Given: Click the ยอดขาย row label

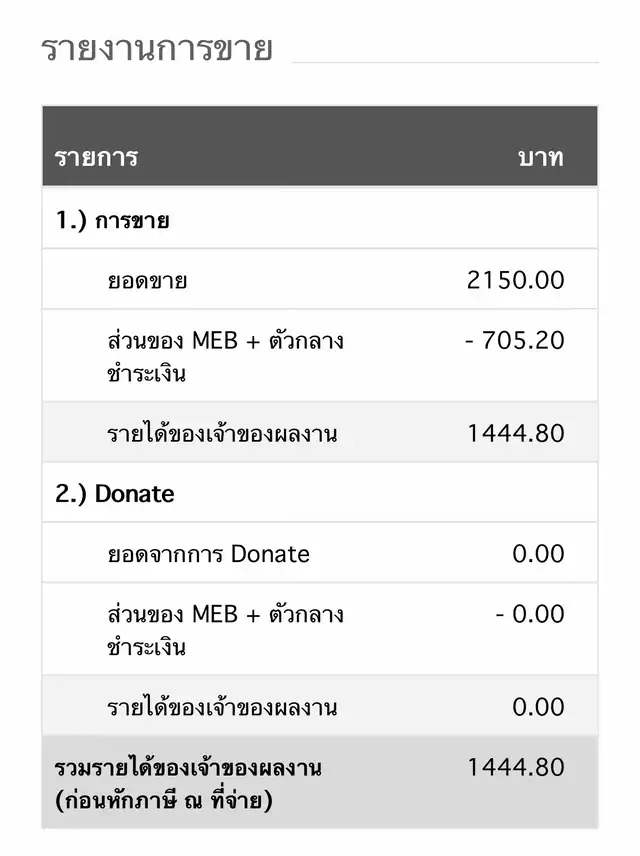Looking at the screenshot, I should [147, 281].
